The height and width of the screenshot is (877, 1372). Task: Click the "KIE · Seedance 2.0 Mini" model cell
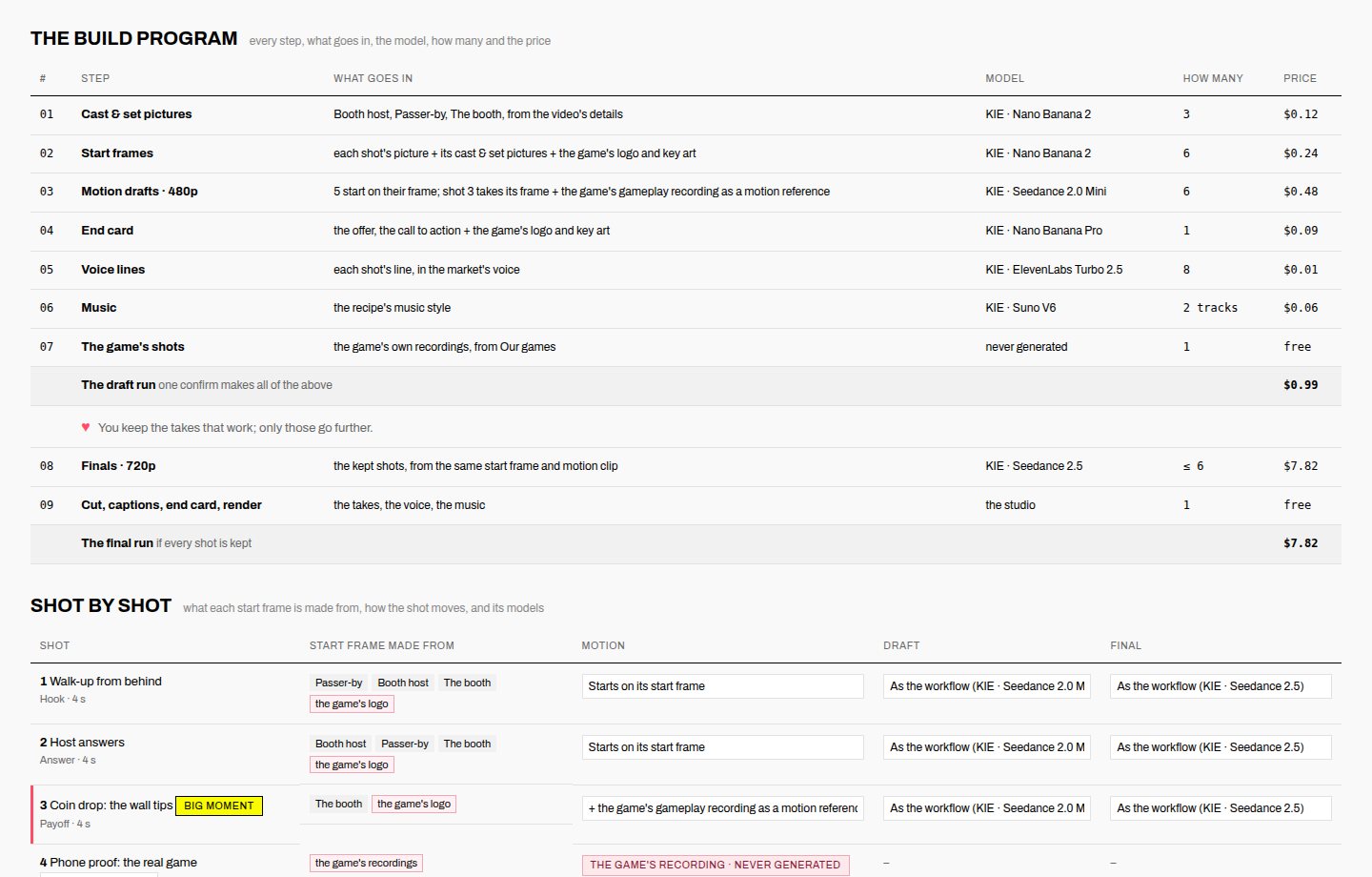pyautogui.click(x=1046, y=192)
